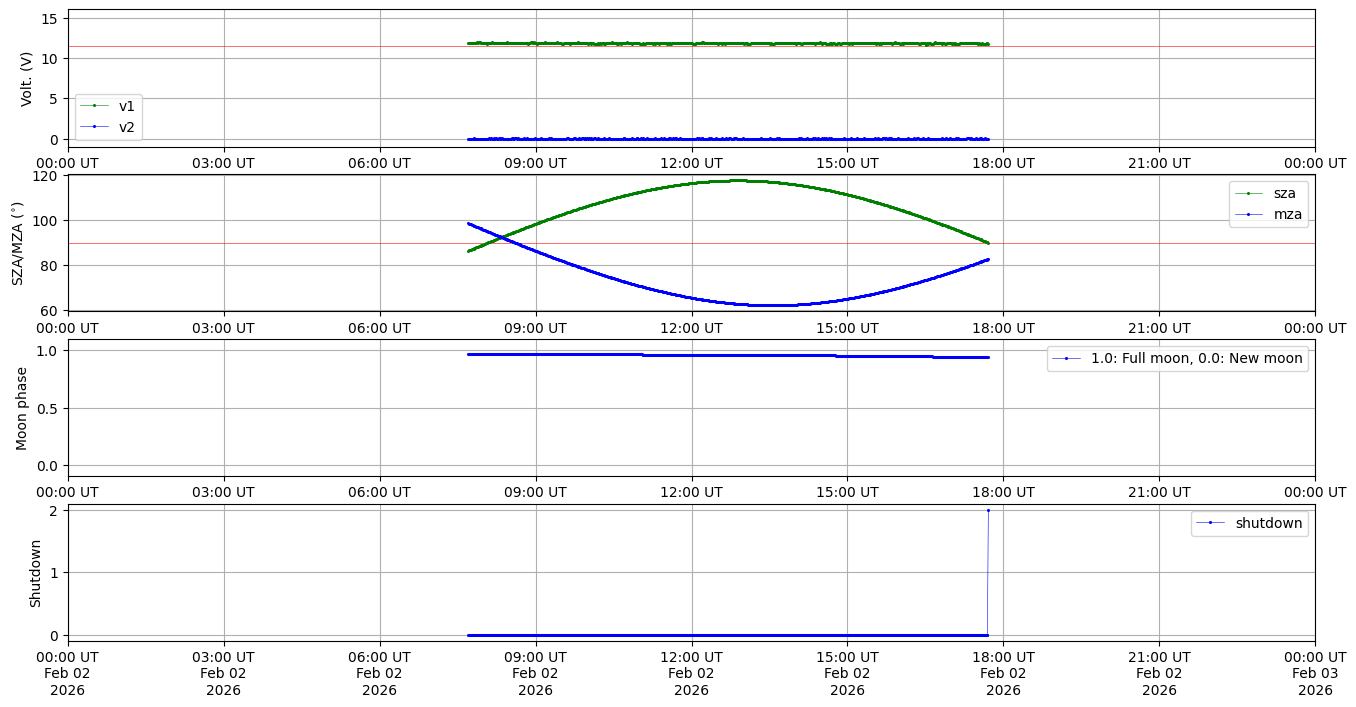Click the bottom '12:00 UT Feb 02 2026' tick label
The width and height of the screenshot is (1356, 707).
[x=691, y=673]
